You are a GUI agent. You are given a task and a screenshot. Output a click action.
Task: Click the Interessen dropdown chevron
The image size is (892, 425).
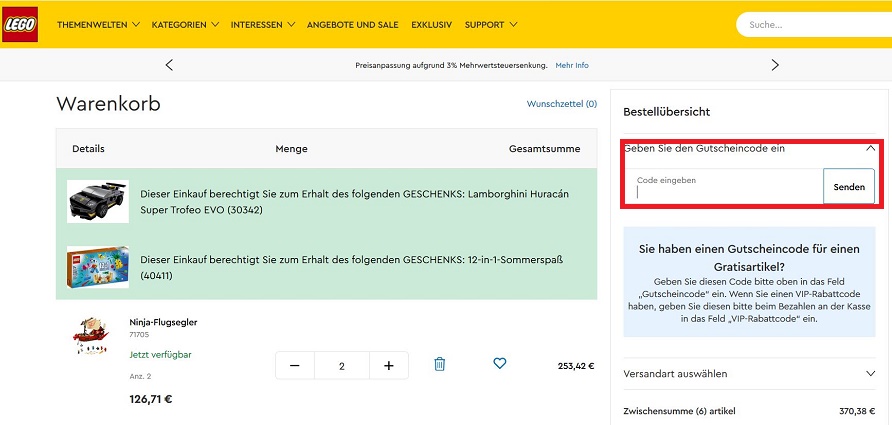pyautogui.click(x=291, y=25)
